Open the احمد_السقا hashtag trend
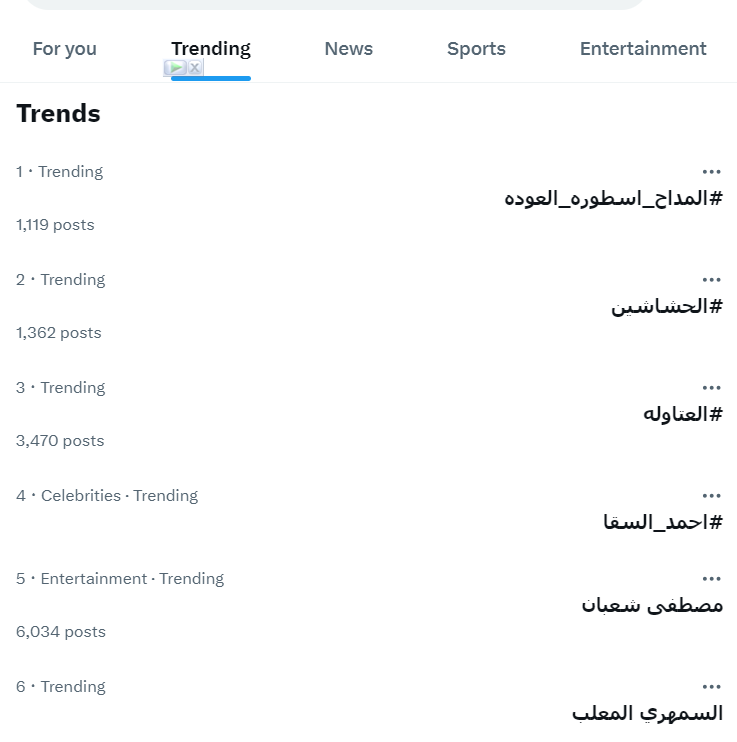 coord(663,522)
